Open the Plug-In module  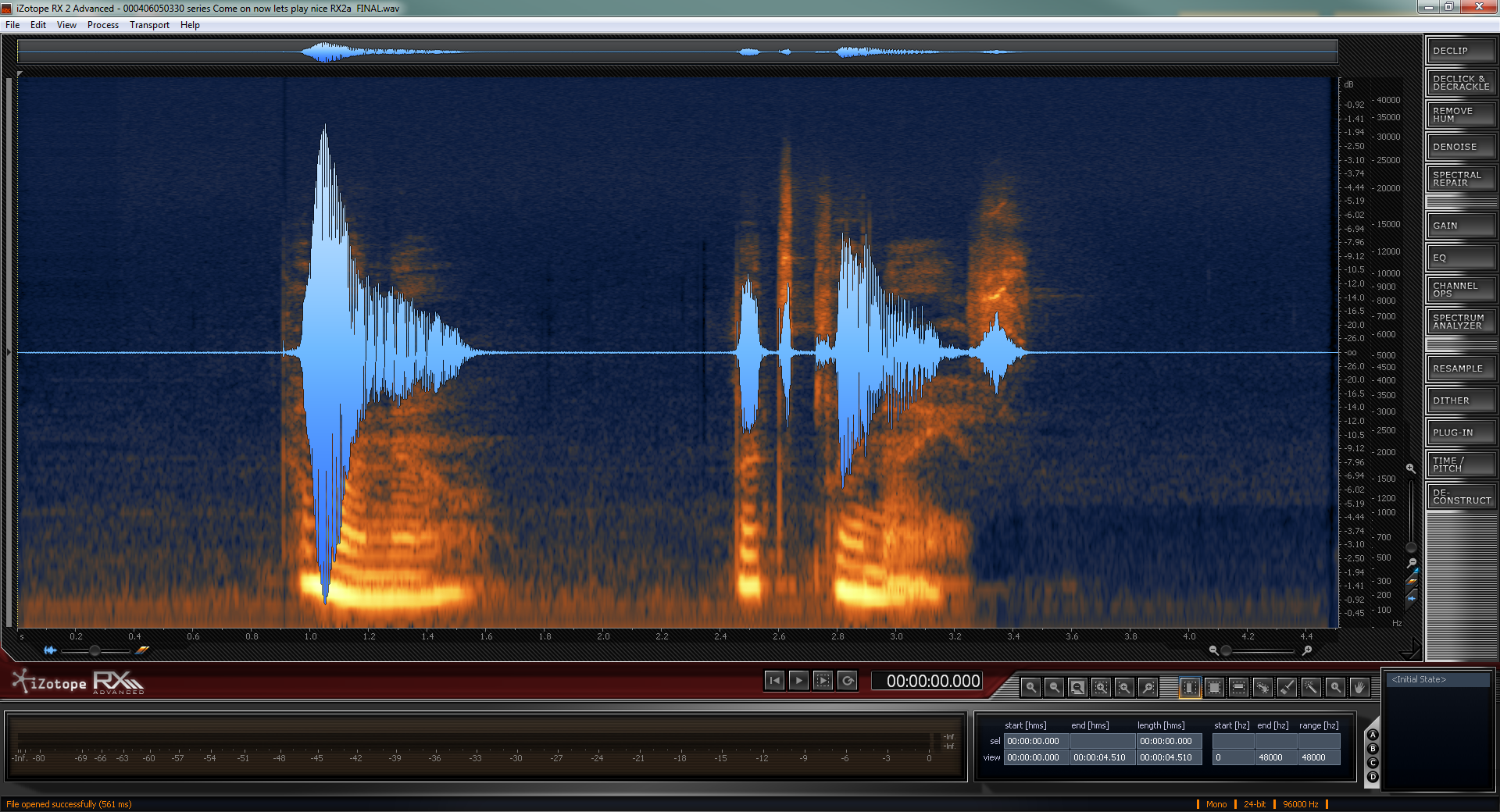(1461, 433)
